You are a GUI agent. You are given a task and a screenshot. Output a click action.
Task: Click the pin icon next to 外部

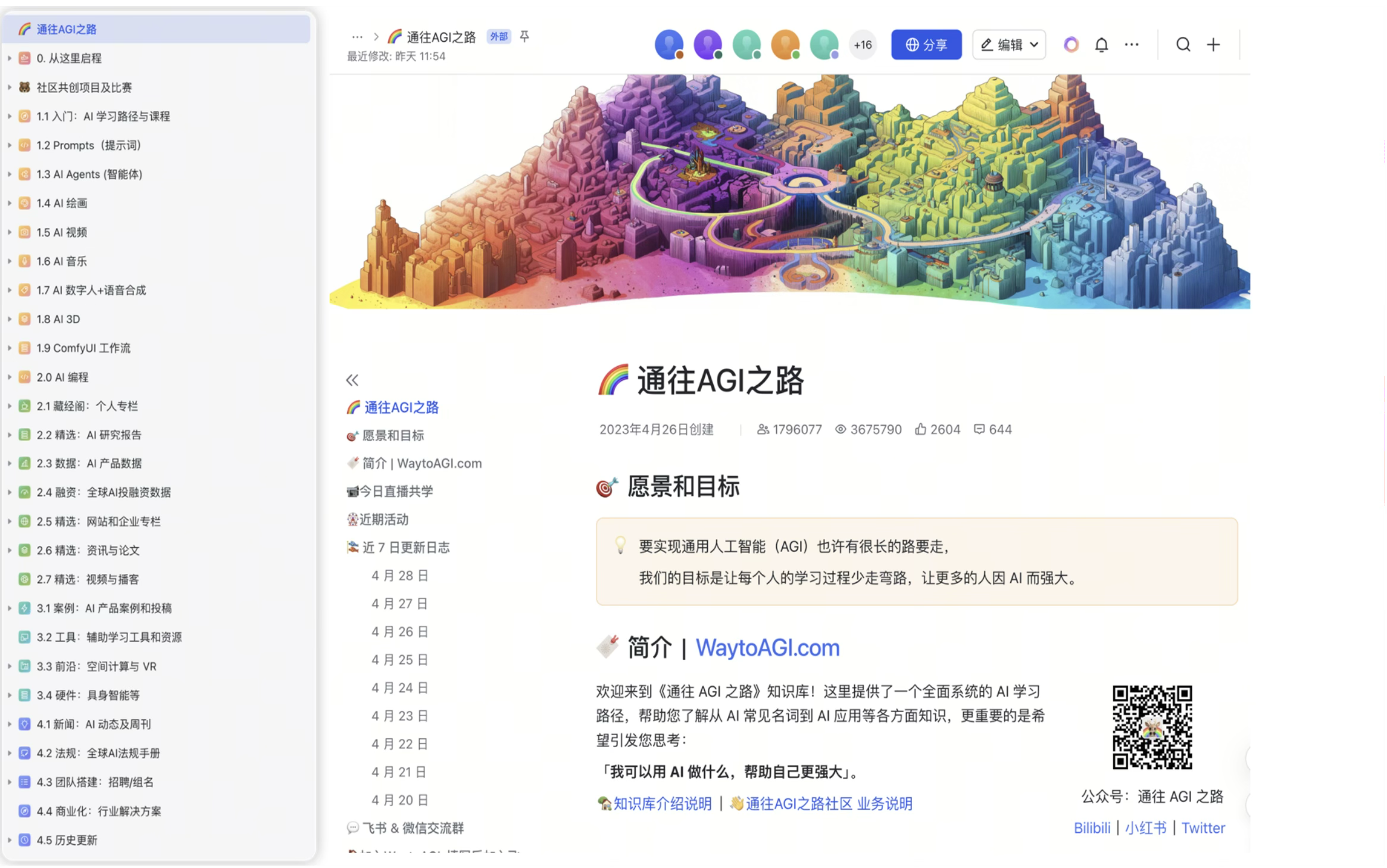click(524, 36)
